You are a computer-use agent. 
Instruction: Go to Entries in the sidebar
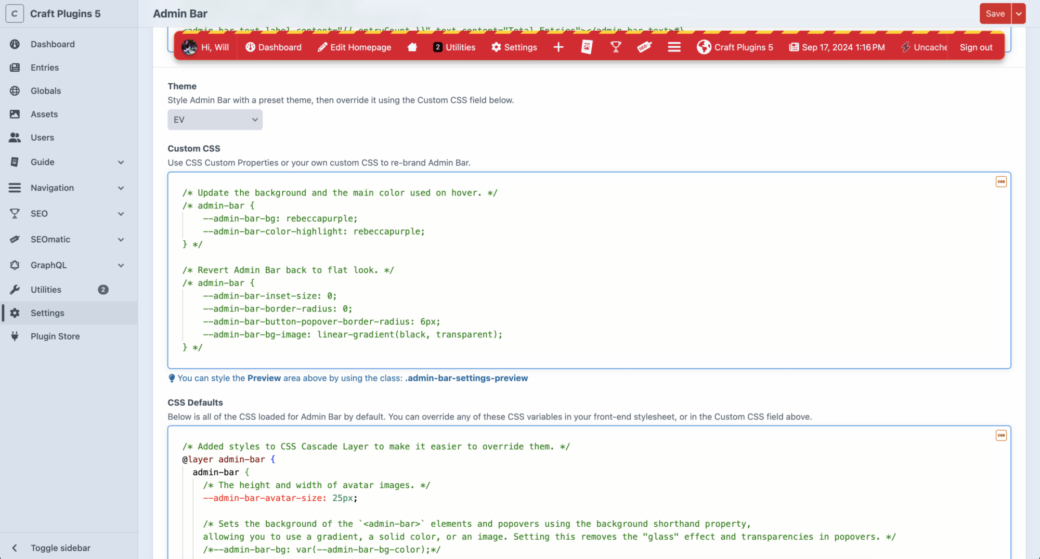[45, 68]
